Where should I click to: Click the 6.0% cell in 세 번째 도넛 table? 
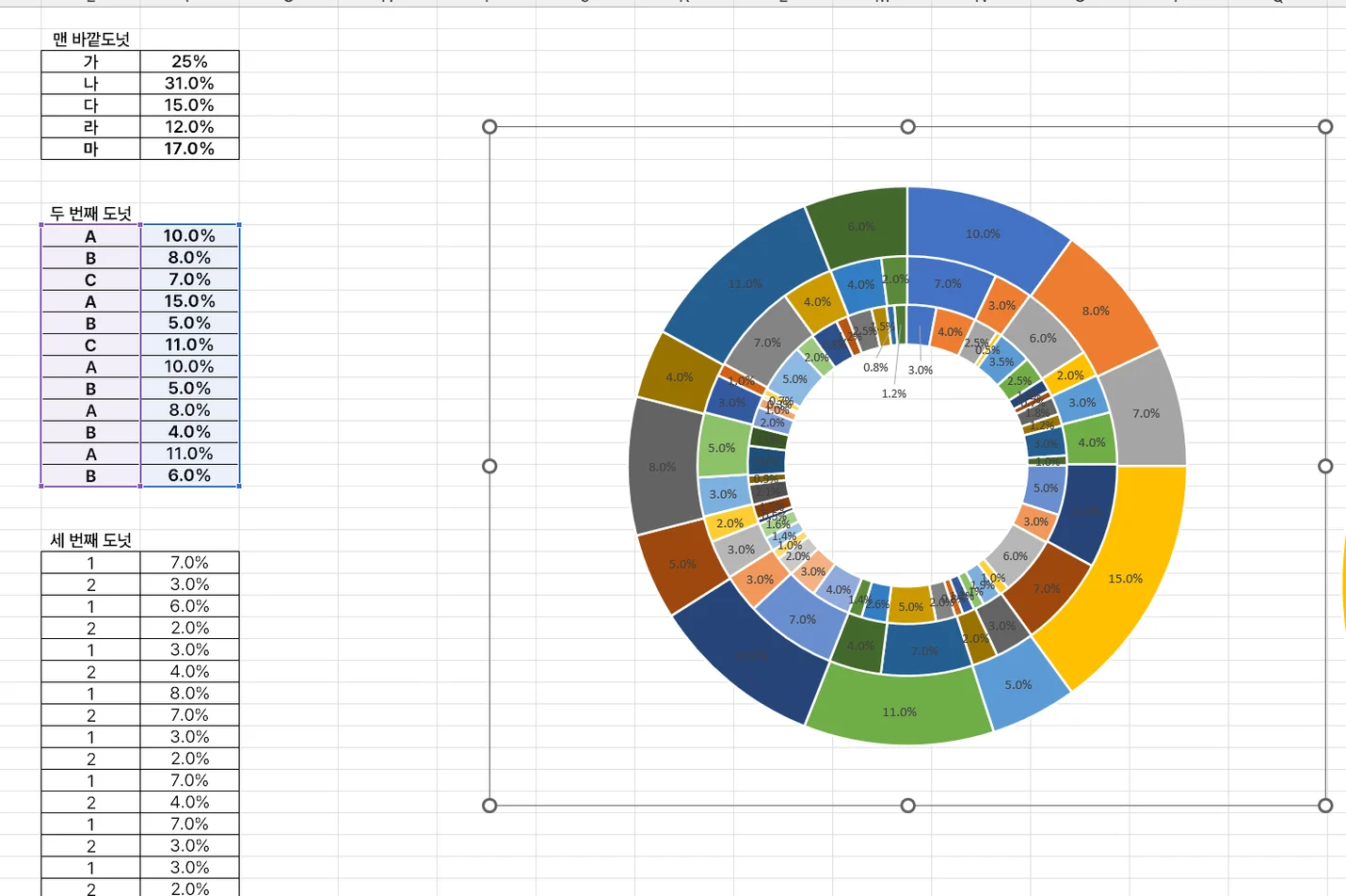189,606
